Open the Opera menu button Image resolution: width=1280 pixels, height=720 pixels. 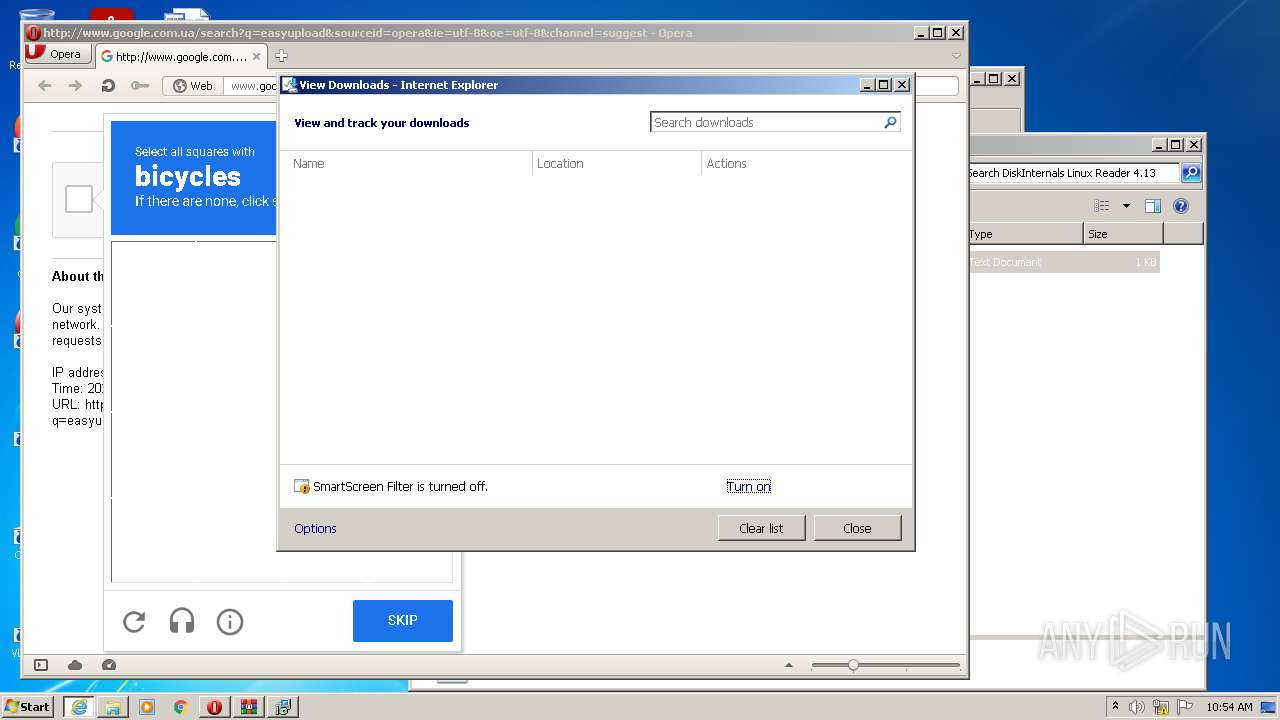tap(57, 54)
